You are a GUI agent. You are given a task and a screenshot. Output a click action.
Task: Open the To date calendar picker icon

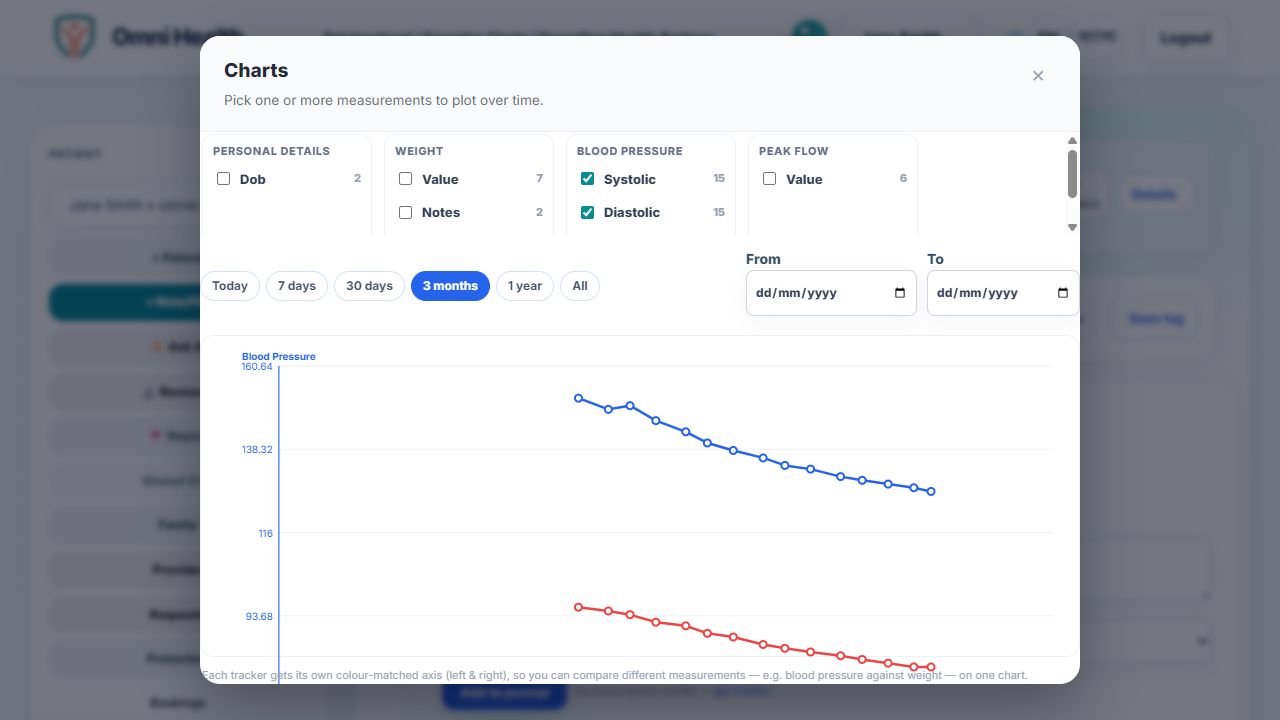1062,293
